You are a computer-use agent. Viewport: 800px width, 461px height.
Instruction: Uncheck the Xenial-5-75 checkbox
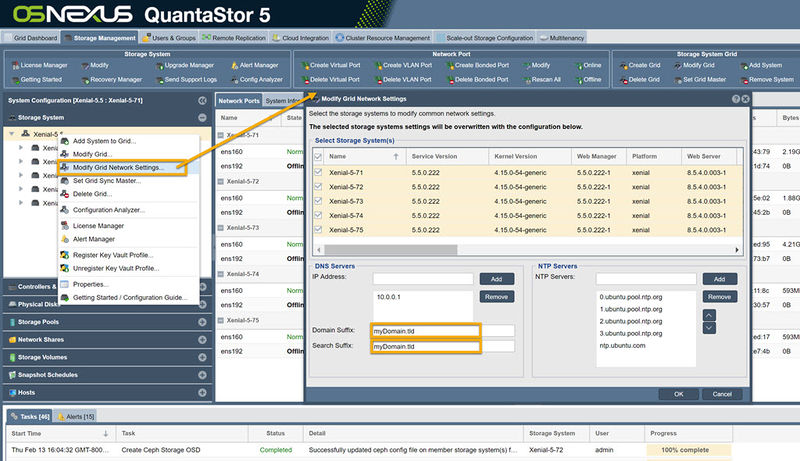coord(318,229)
